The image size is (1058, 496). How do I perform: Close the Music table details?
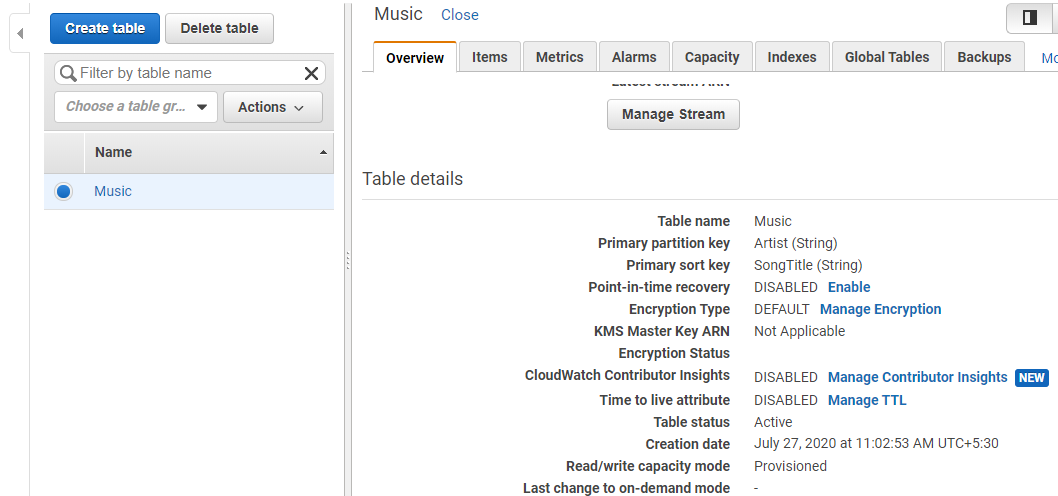click(x=460, y=15)
